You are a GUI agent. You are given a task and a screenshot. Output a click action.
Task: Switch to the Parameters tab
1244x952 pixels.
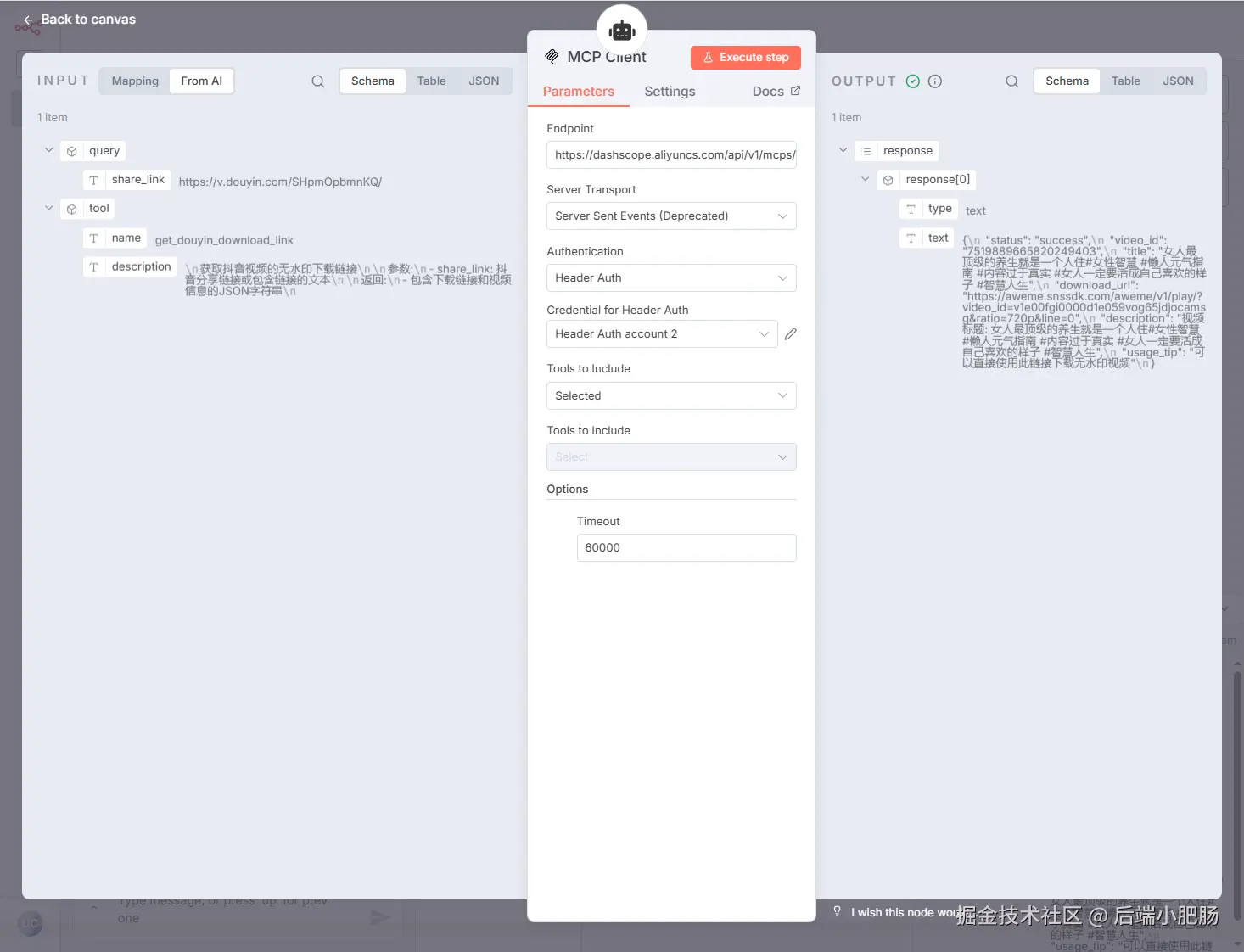pyautogui.click(x=579, y=92)
